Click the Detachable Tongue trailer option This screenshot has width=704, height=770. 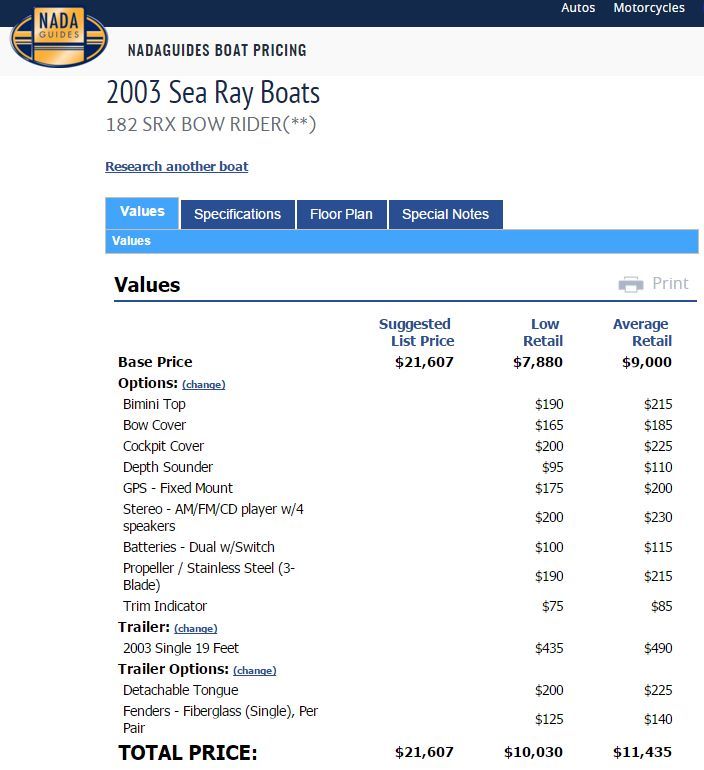click(181, 690)
